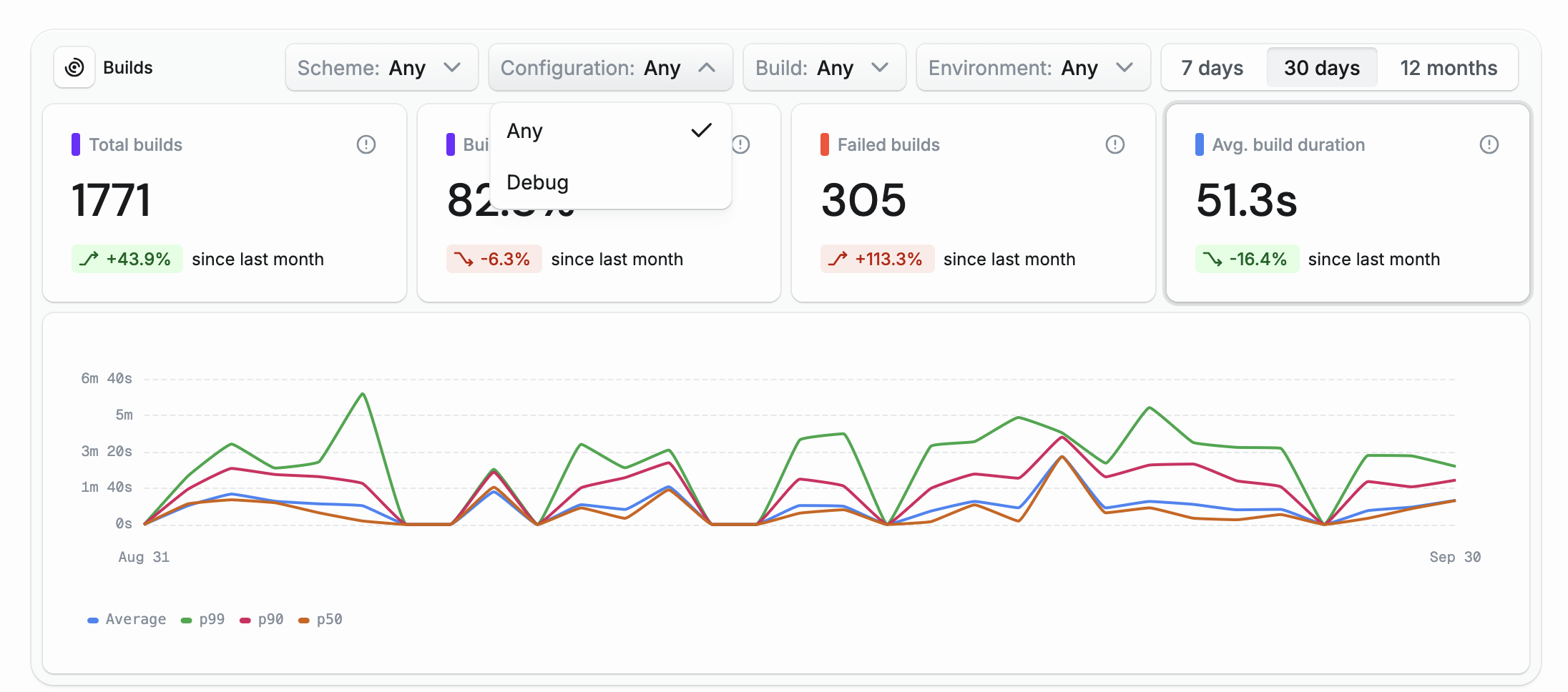Click info icon on Avg. build duration card
1568x692 pixels.
[x=1489, y=144]
